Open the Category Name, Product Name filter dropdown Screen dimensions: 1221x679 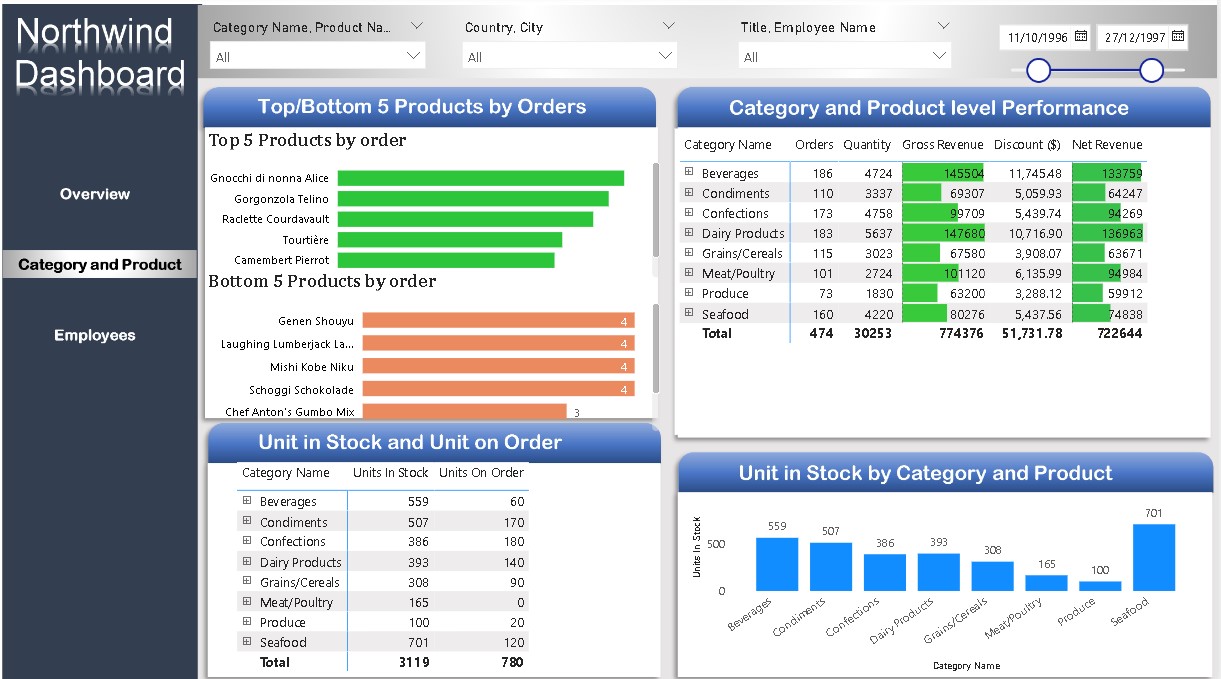click(x=419, y=26)
